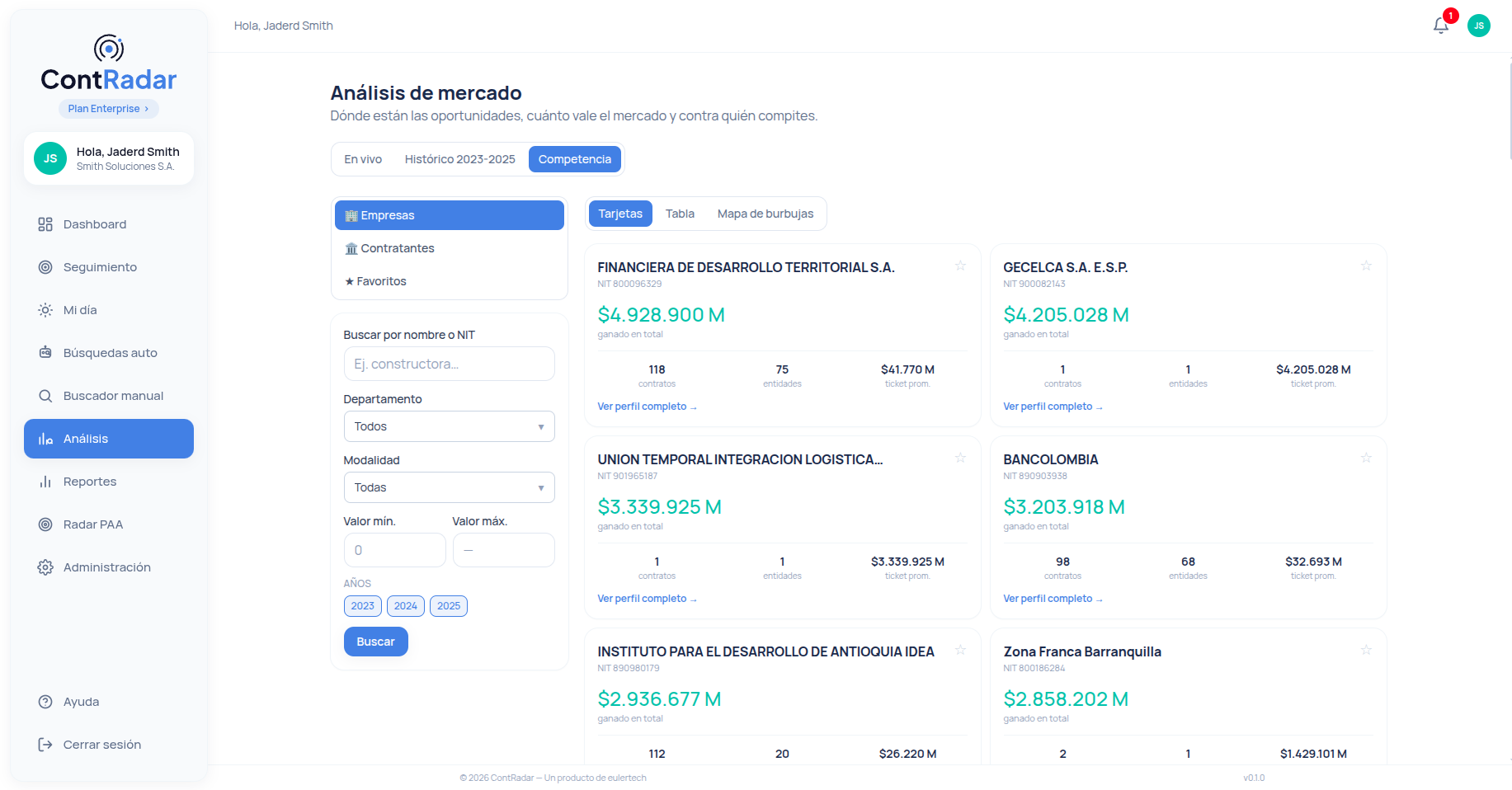
Task: Click the Cerrar sesión logout icon
Action: coord(45,745)
